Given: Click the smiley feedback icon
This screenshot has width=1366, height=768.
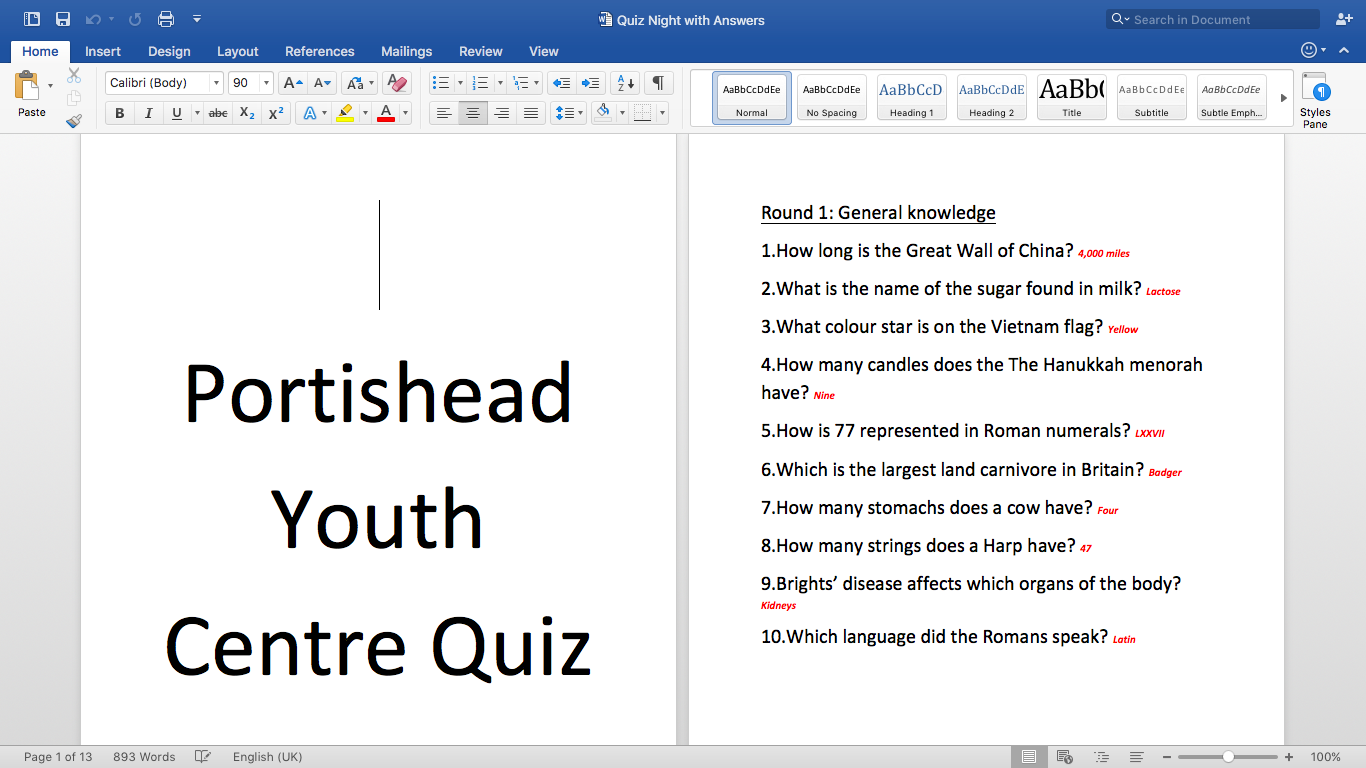Looking at the screenshot, I should tap(1309, 50).
